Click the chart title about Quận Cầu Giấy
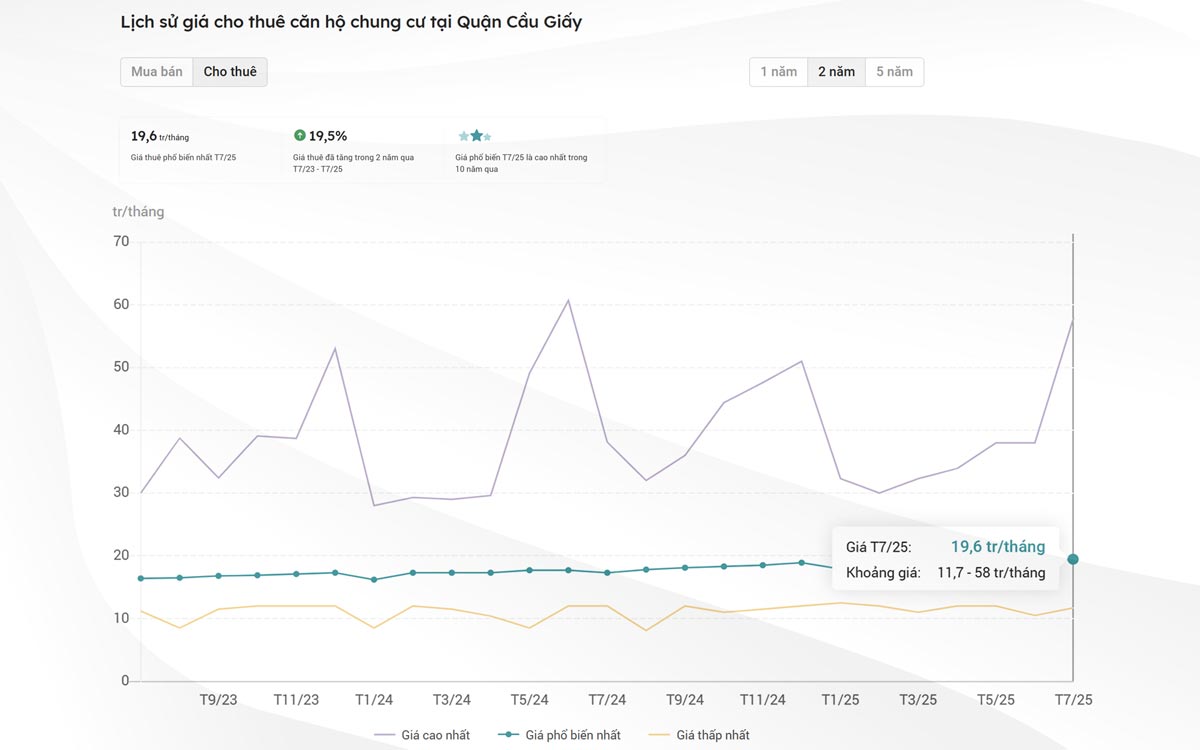Viewport: 1200px width, 750px height. pyautogui.click(x=351, y=22)
